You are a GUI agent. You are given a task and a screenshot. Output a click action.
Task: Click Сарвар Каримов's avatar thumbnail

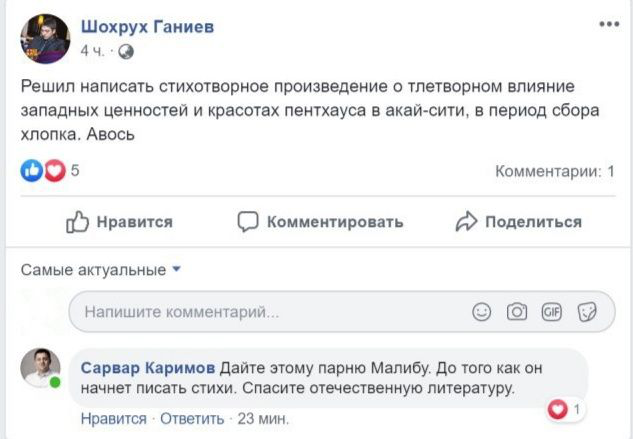41,368
